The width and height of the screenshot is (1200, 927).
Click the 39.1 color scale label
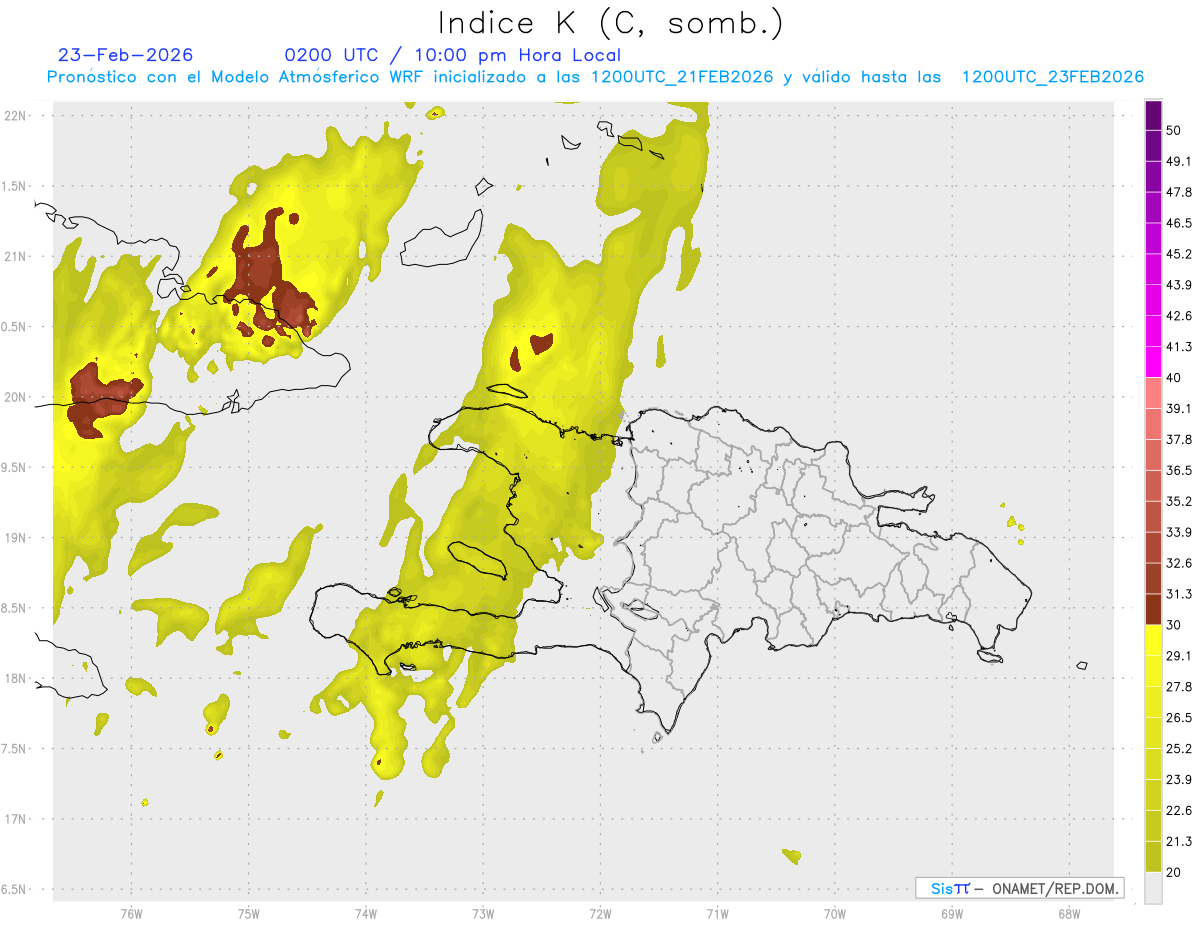pos(1179,408)
